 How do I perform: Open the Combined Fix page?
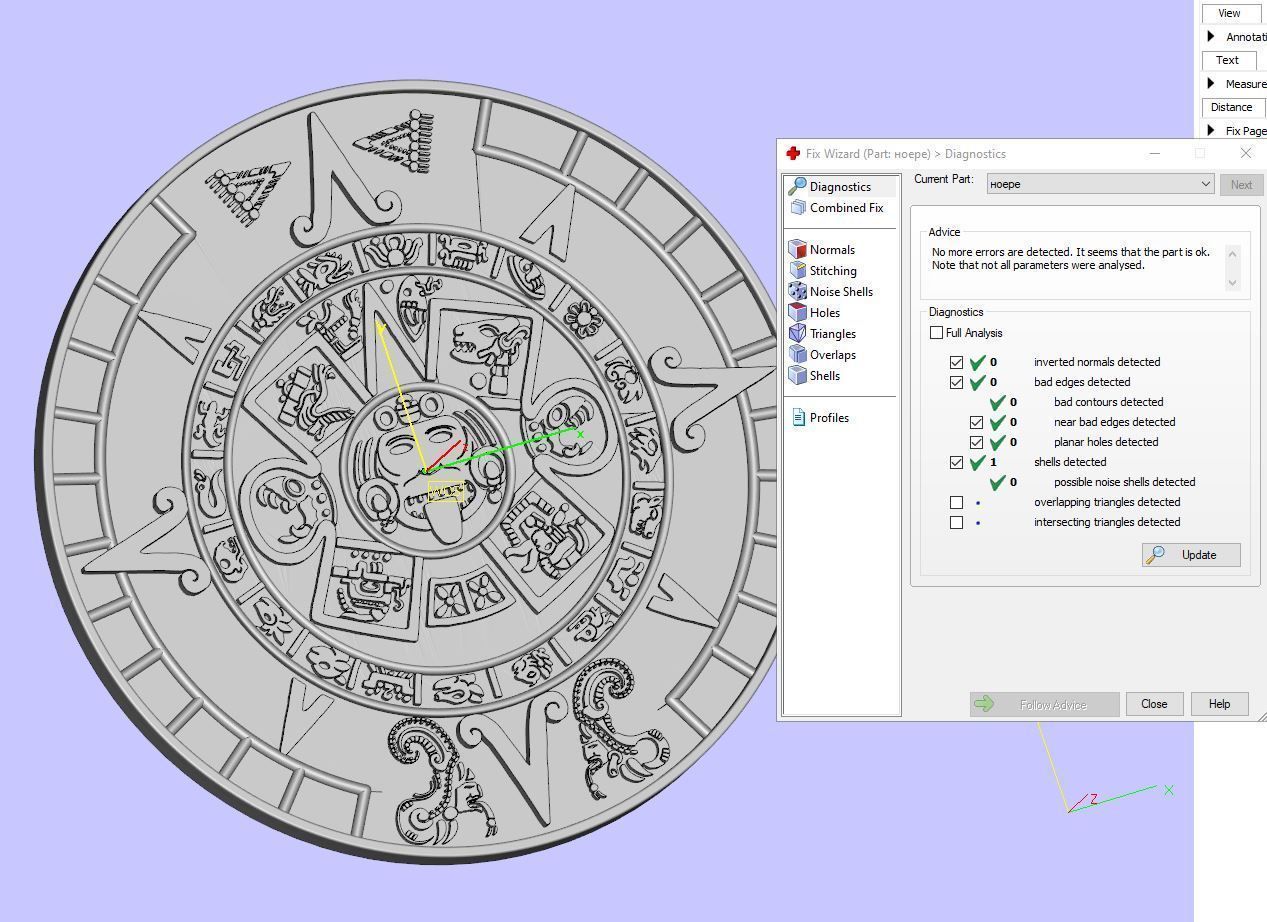[846, 208]
